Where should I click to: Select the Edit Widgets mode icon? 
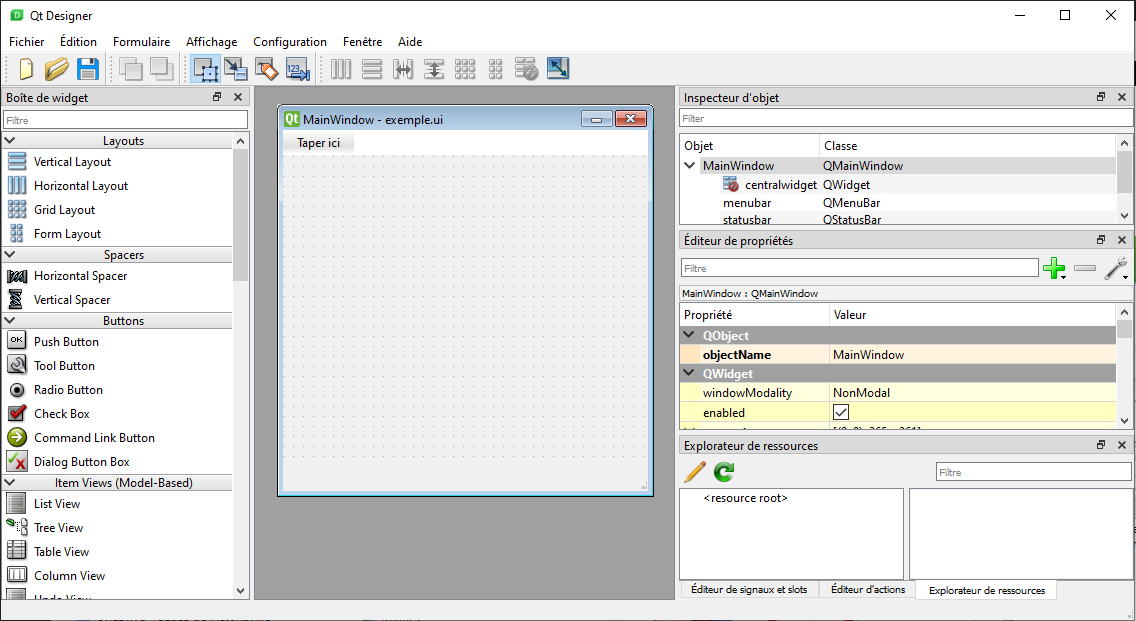206,69
